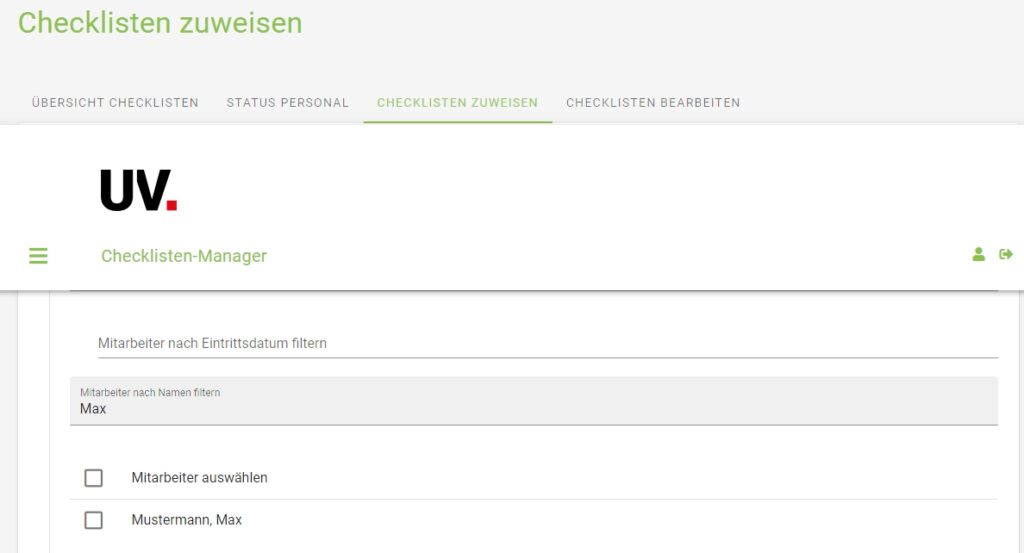Switch to the 'Übersicht Checklisten' tab

click(x=115, y=103)
